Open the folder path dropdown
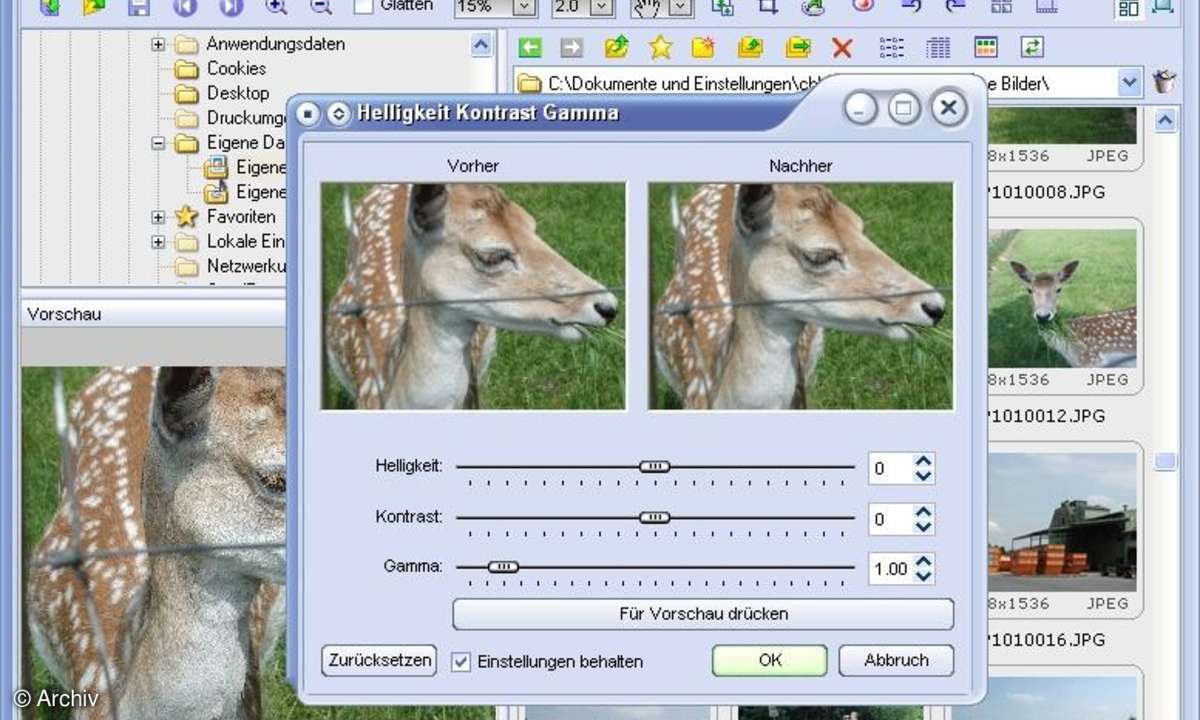The width and height of the screenshot is (1200, 720). tap(1130, 83)
